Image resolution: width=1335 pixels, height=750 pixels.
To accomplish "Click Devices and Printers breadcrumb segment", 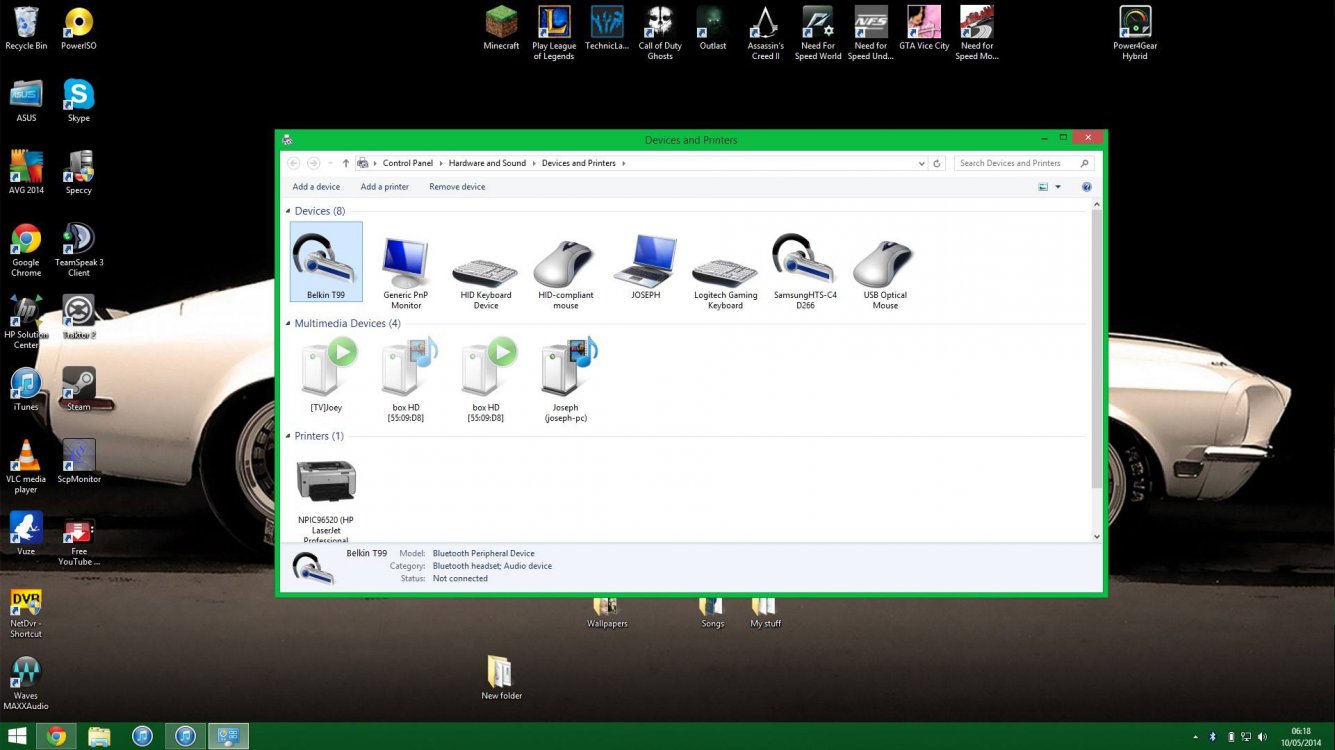I will click(x=579, y=163).
